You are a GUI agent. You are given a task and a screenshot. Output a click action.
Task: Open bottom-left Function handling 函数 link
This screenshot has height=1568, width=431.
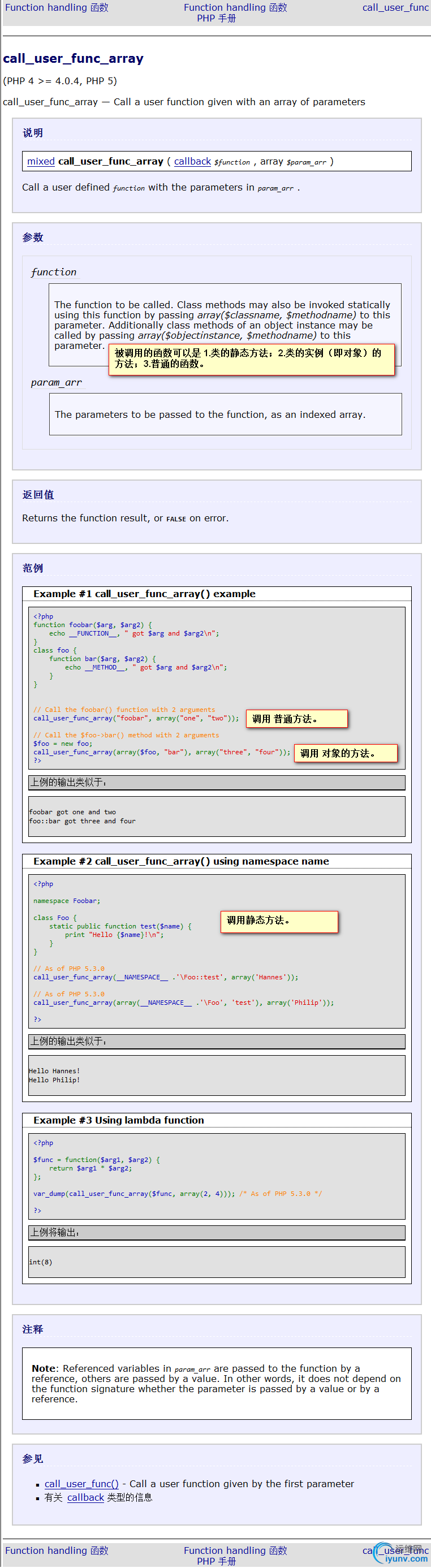click(57, 1550)
